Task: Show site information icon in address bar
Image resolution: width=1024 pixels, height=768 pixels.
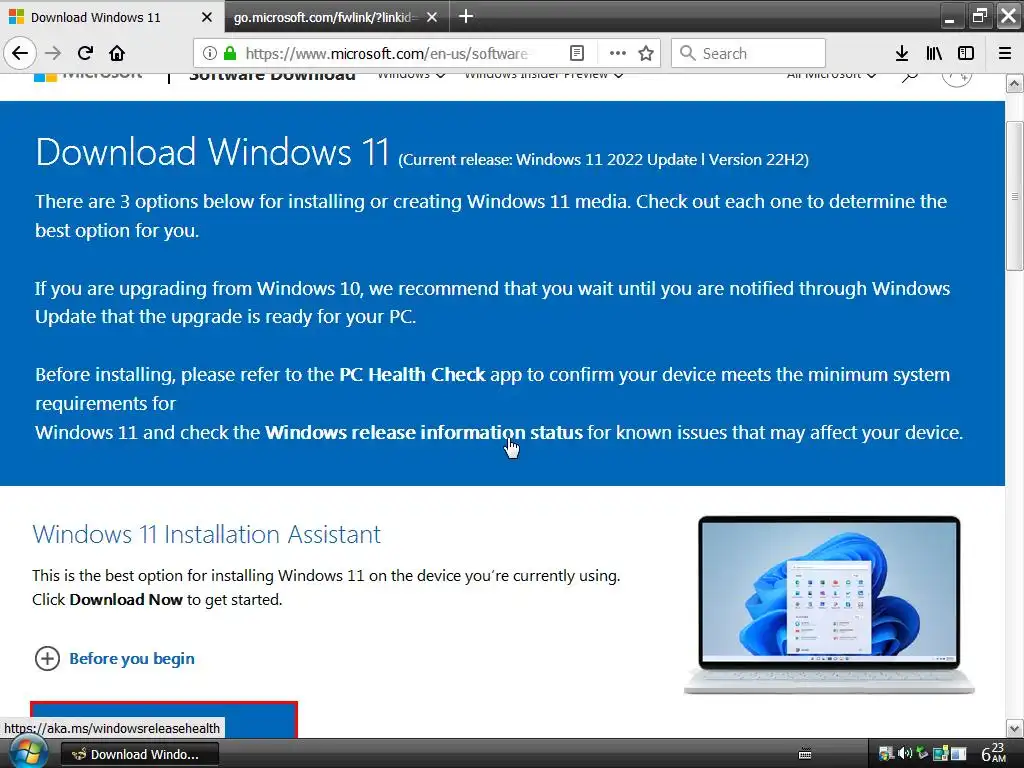Action: point(209,53)
